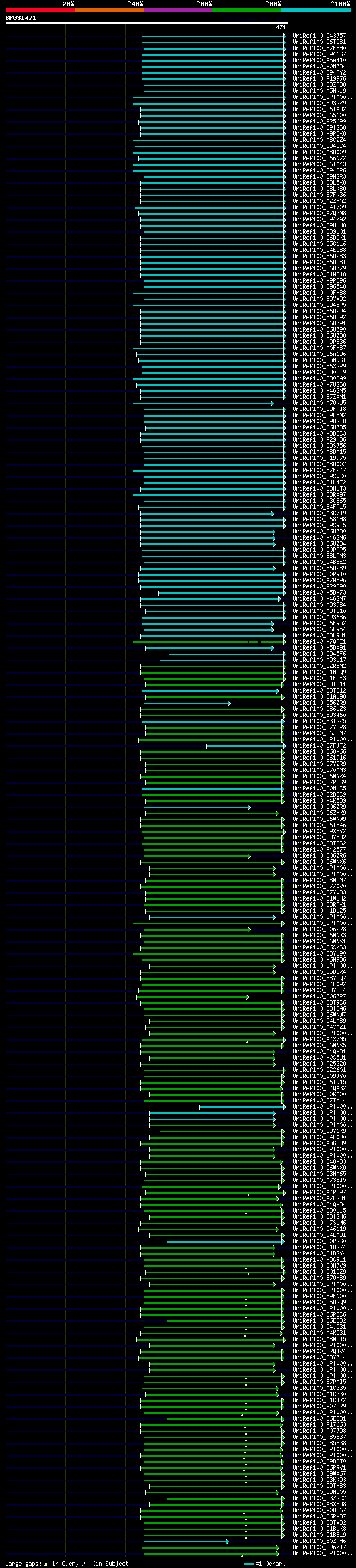Open hit UniRef100_C6T181

pos(319,42)
